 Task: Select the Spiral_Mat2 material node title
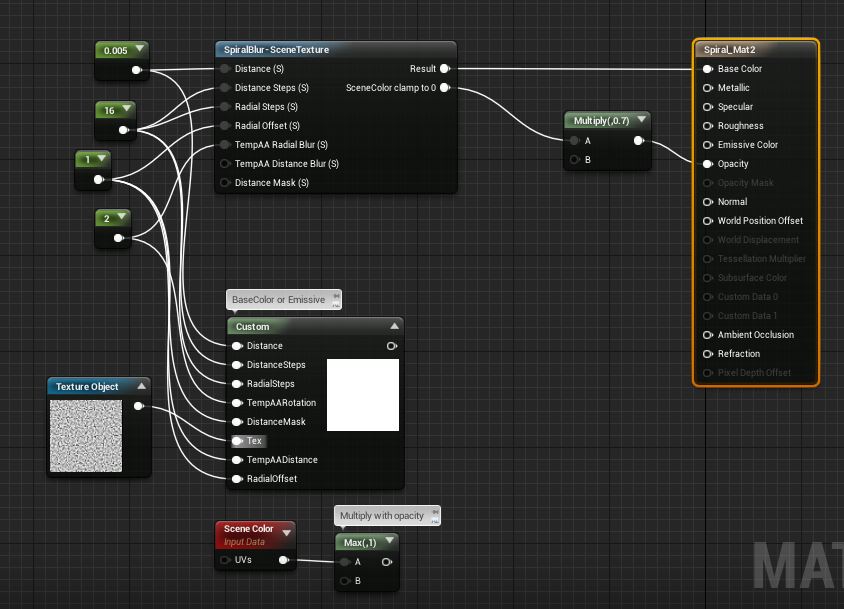coord(729,50)
